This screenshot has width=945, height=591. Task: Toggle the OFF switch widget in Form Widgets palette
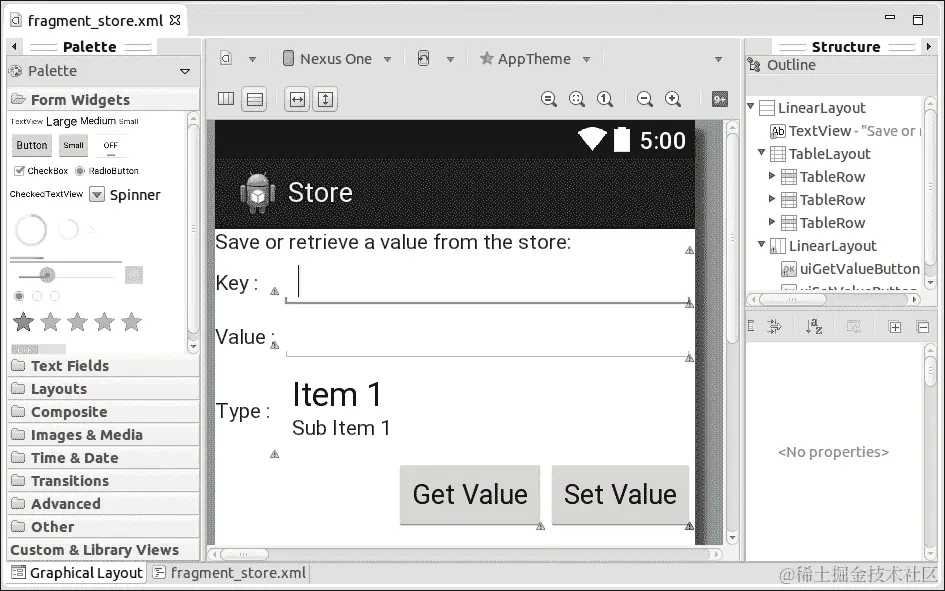click(109, 145)
